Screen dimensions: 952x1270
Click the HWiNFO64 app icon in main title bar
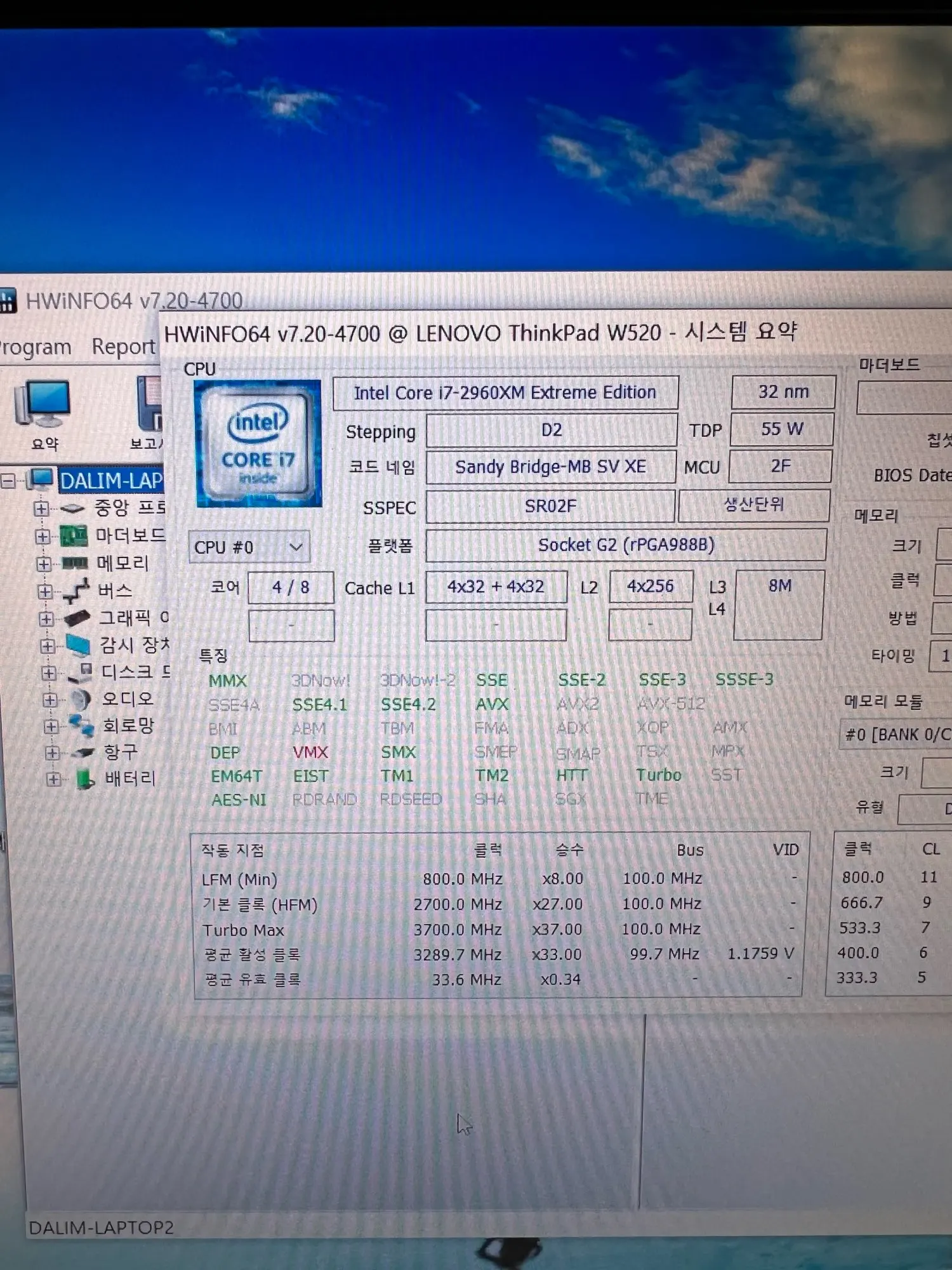coord(8,301)
